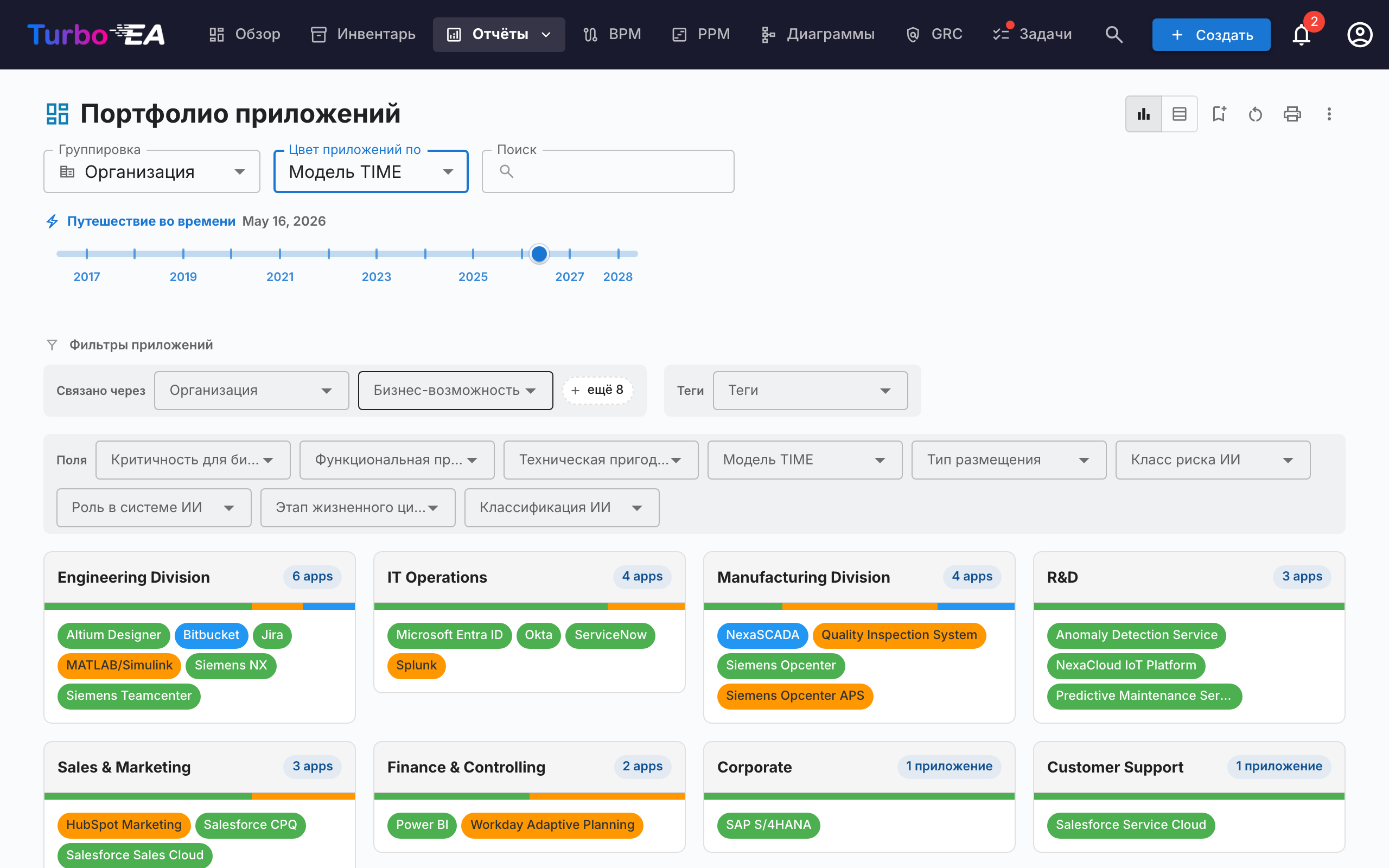
Task: Open the Тип размещения filter
Action: coord(1009,460)
